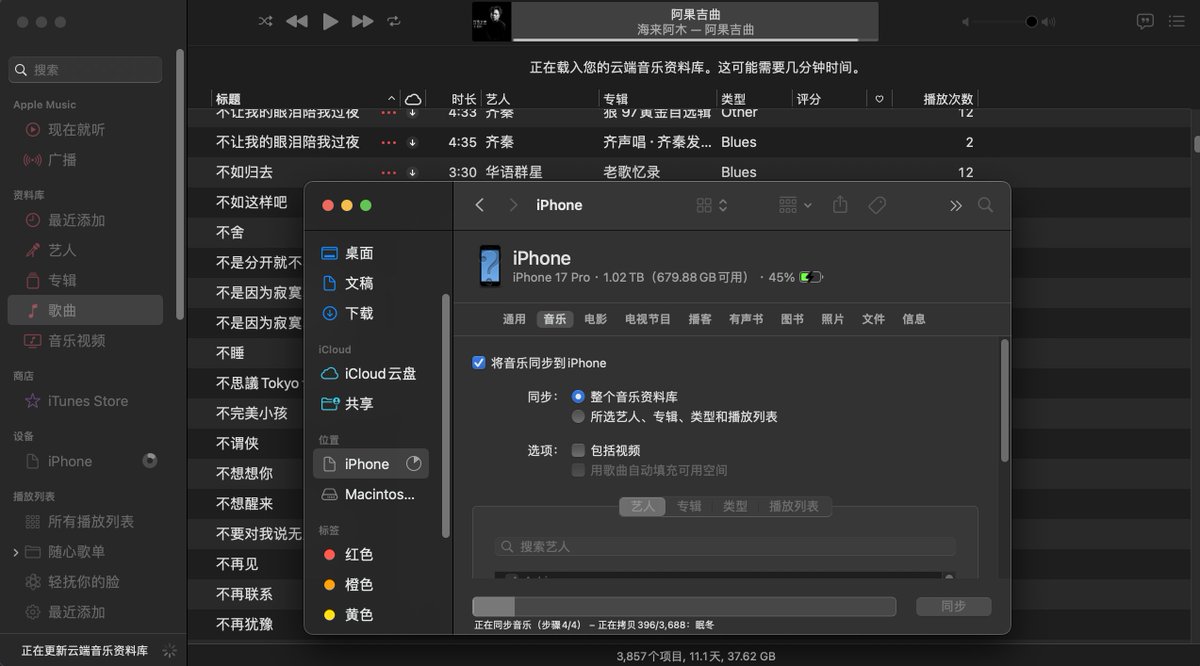1200x666 pixels.
Task: Go back in Finder window
Action: click(x=479, y=205)
